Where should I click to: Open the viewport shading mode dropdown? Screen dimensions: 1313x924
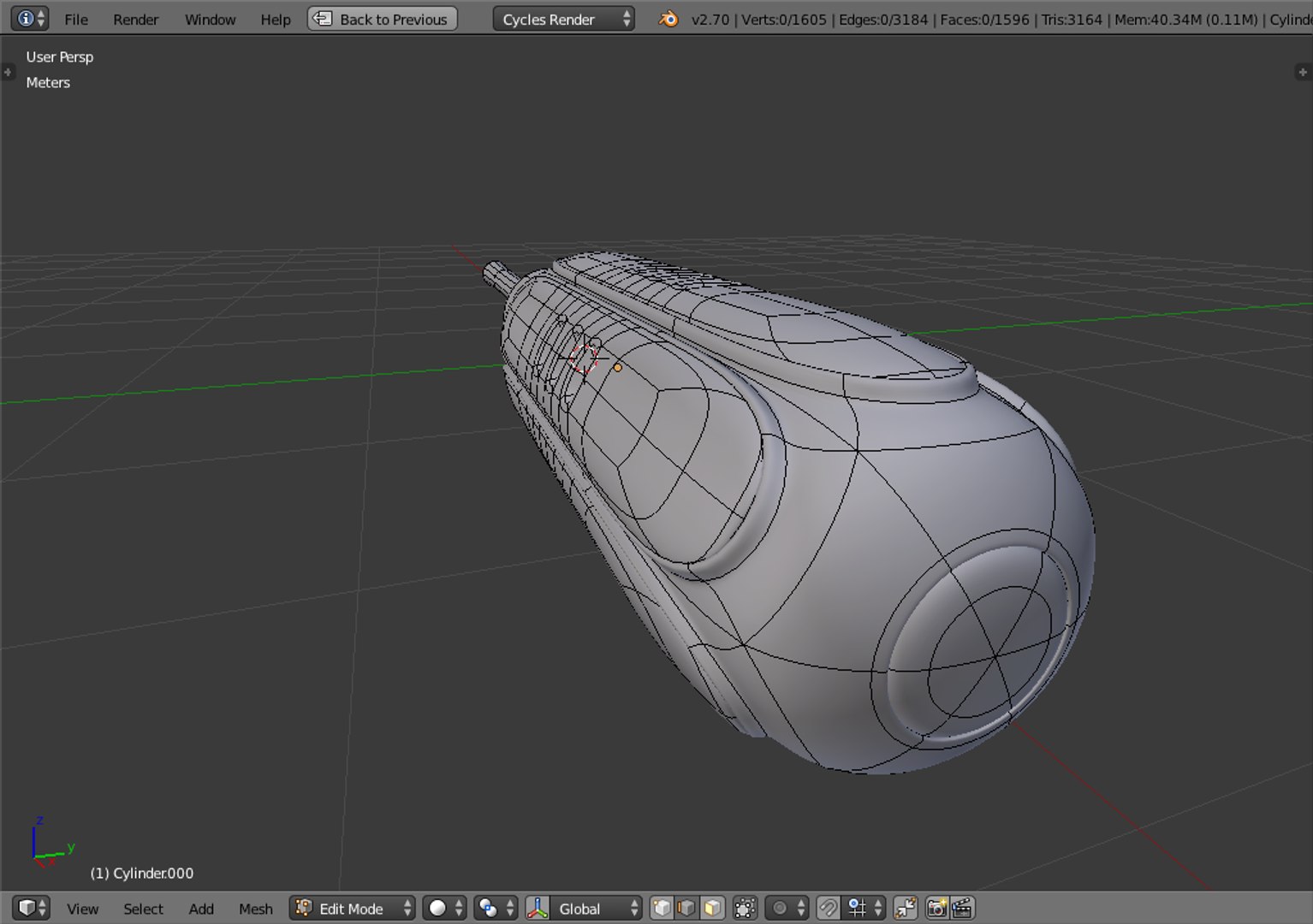click(444, 908)
